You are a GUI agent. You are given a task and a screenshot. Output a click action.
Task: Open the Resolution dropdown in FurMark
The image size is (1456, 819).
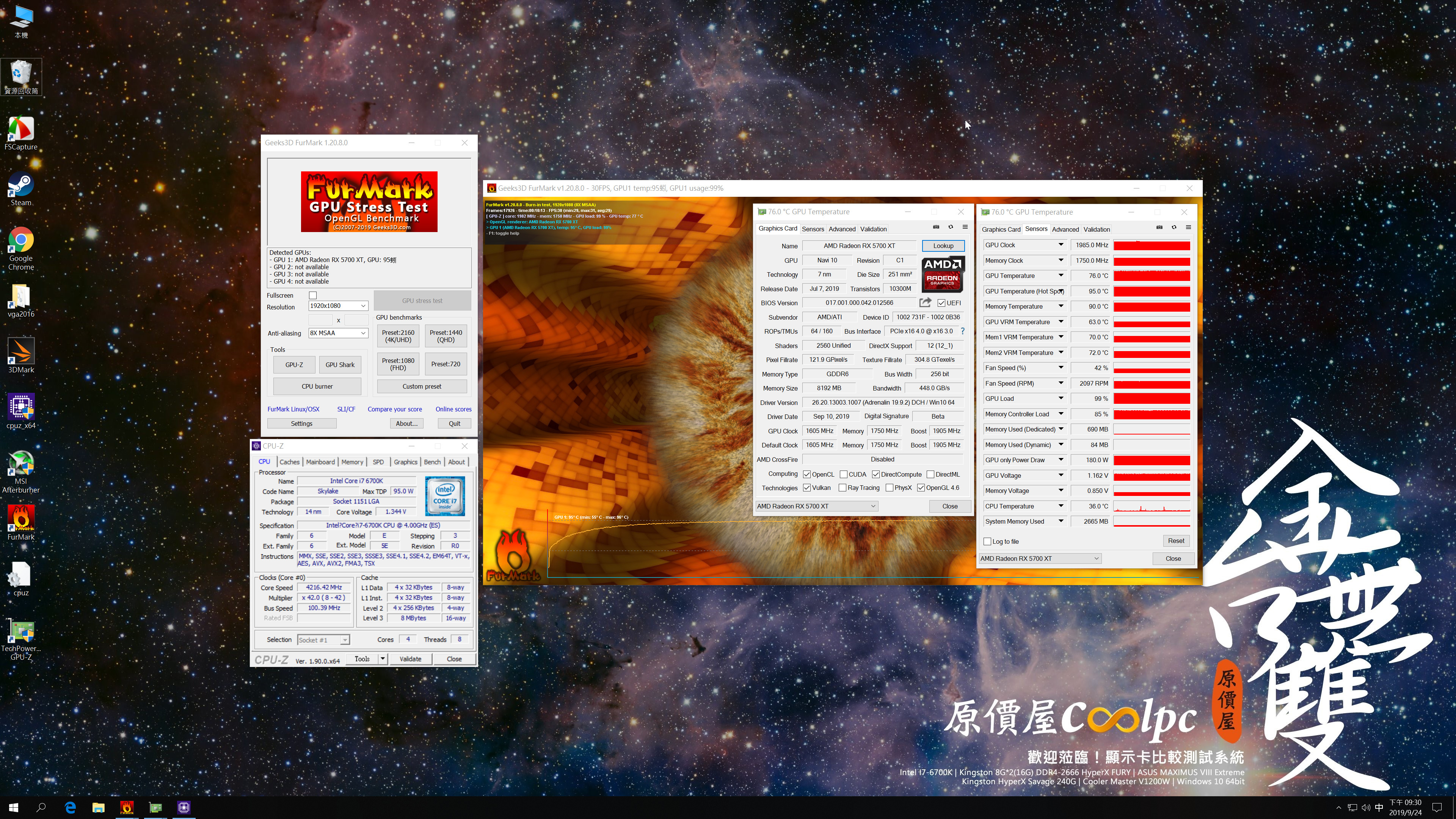click(x=338, y=306)
